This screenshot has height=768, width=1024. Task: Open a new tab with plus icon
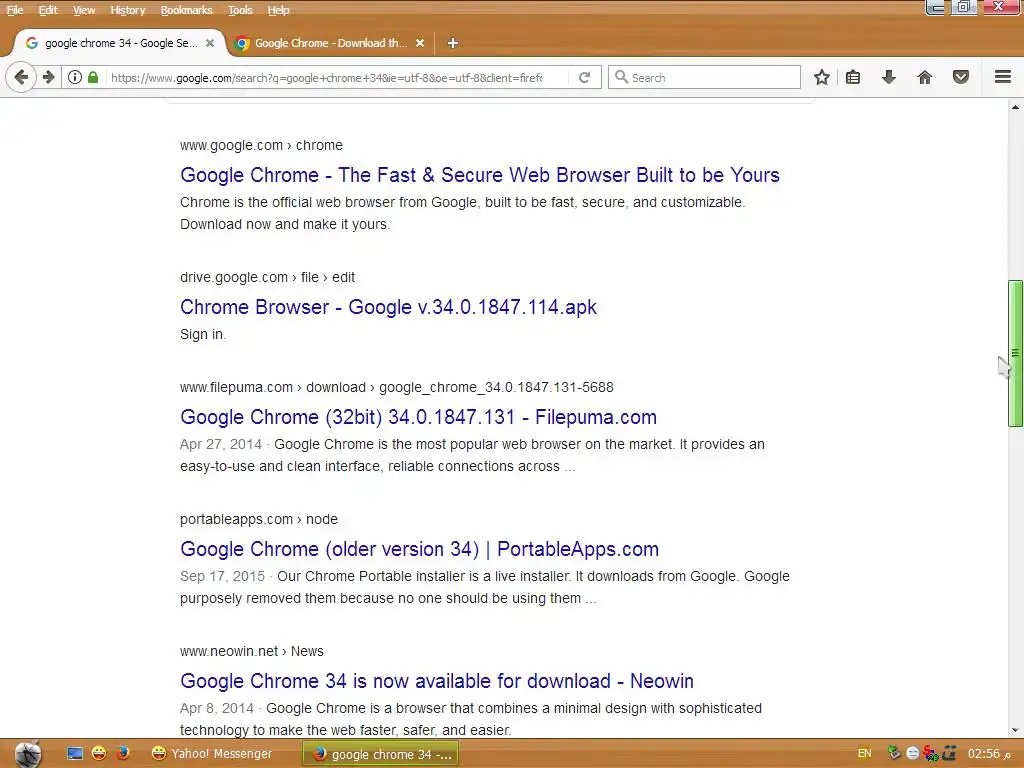pyautogui.click(x=453, y=43)
